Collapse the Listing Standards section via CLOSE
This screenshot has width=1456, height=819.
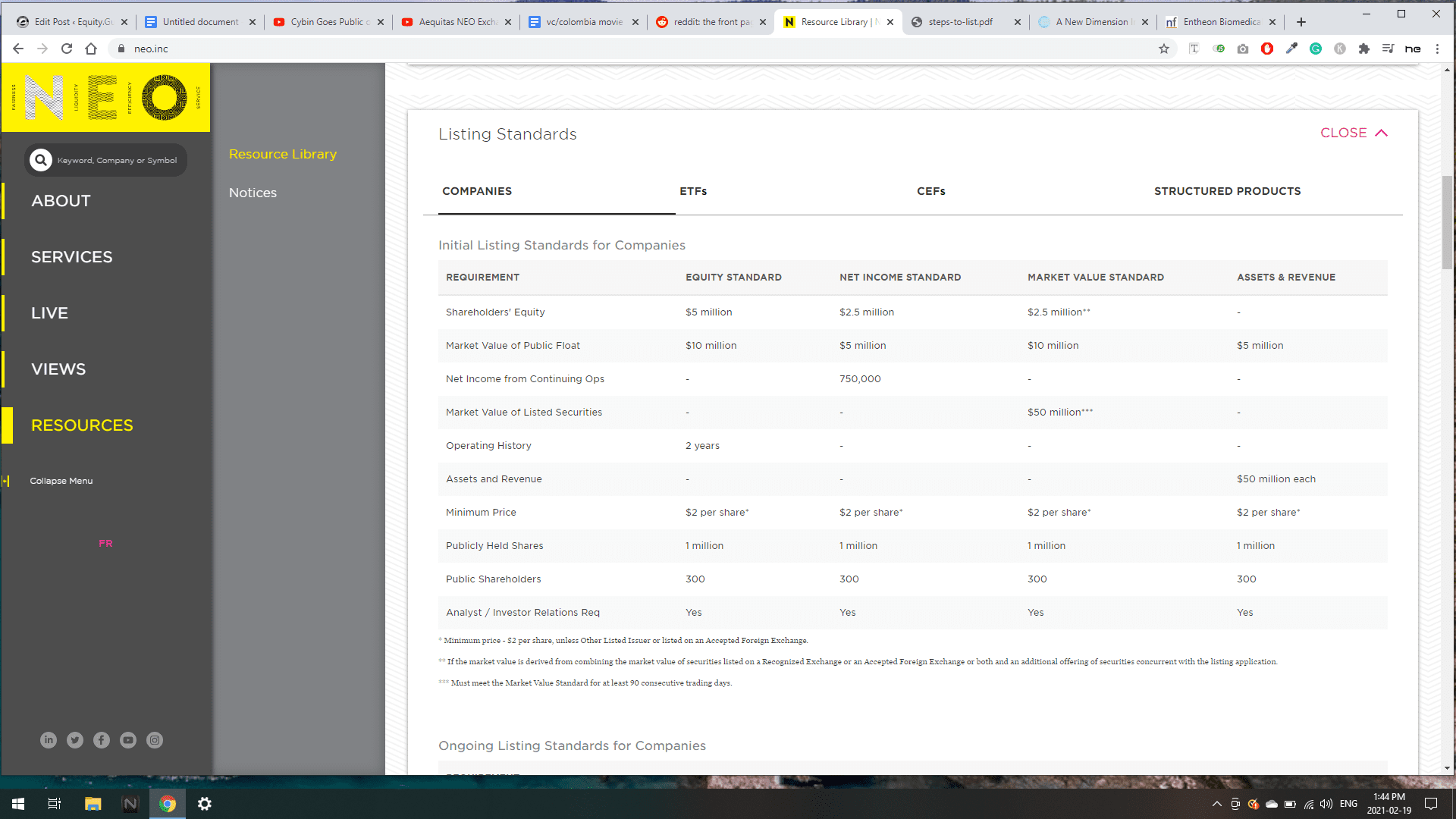(1354, 133)
